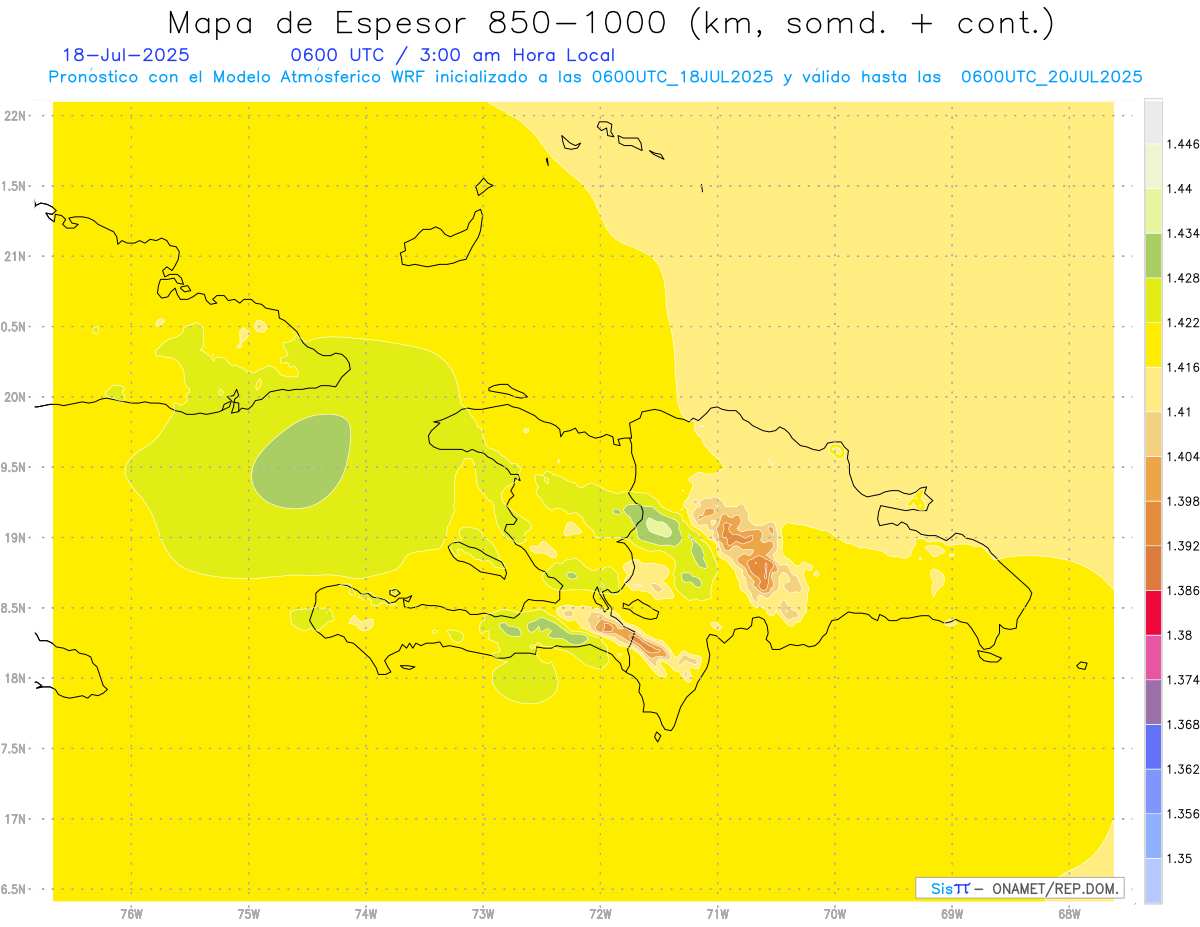Screen dimensions: 1200x927
Task: Click the date label "18-Jul-2025"
Action: pos(126,56)
